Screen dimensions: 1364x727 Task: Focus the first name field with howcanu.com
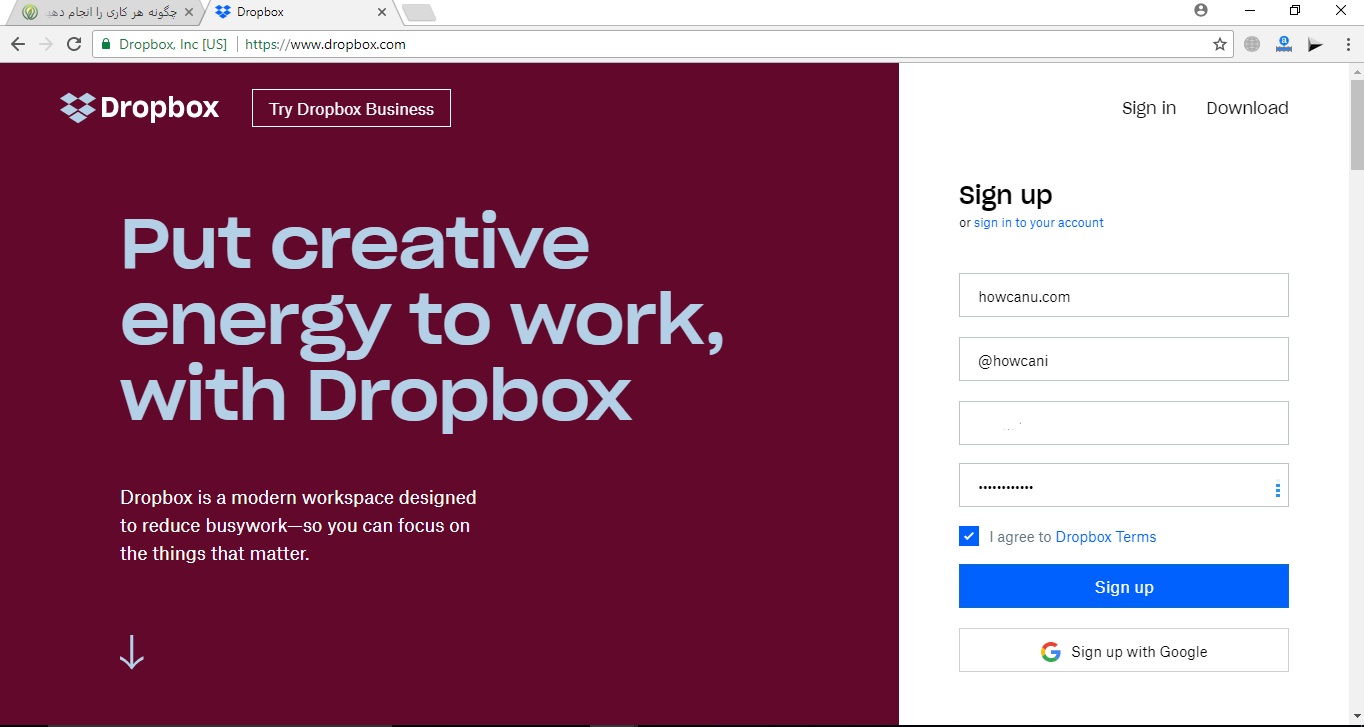click(x=1124, y=295)
